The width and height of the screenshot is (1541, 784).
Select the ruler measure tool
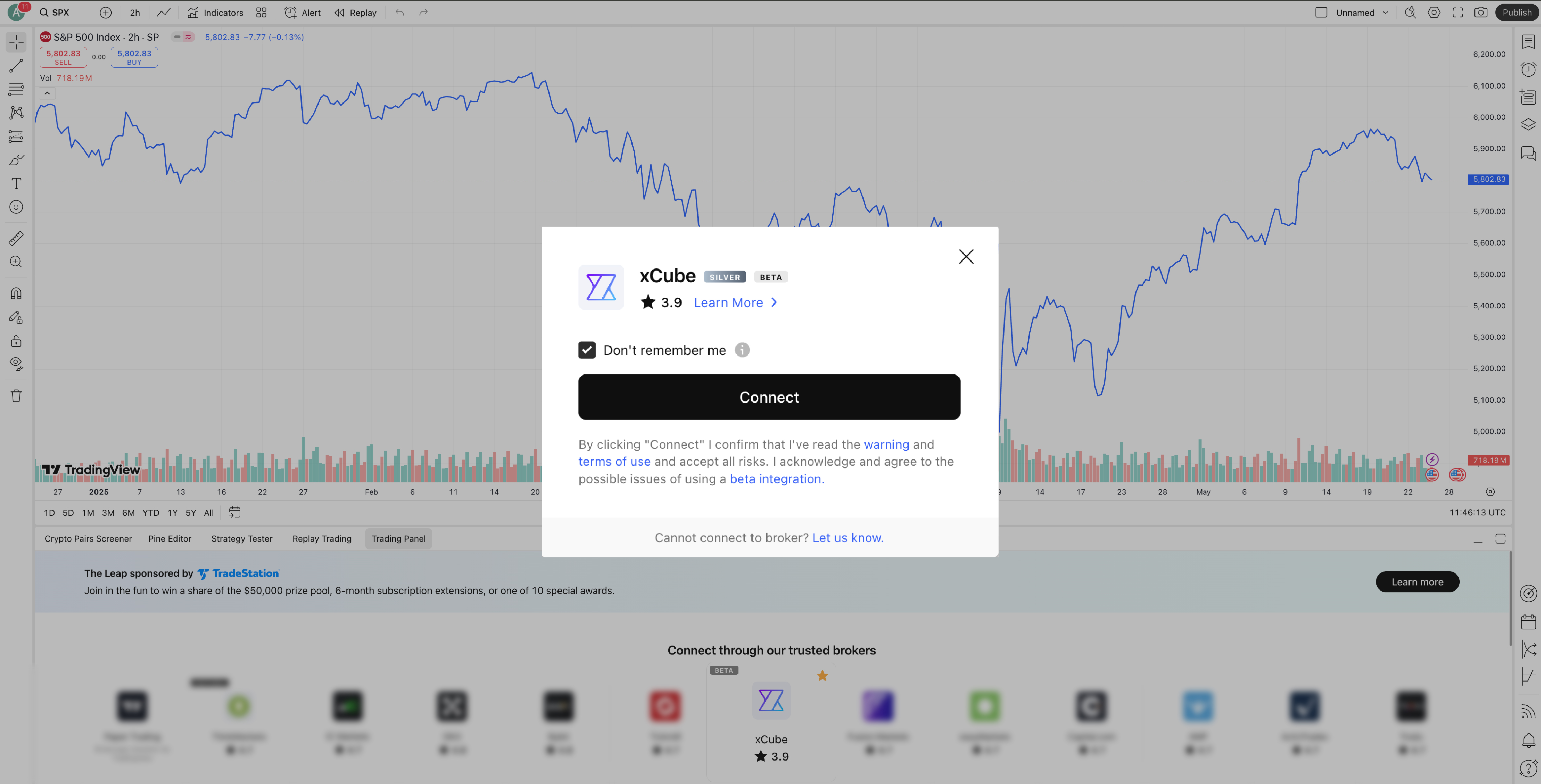[16, 239]
